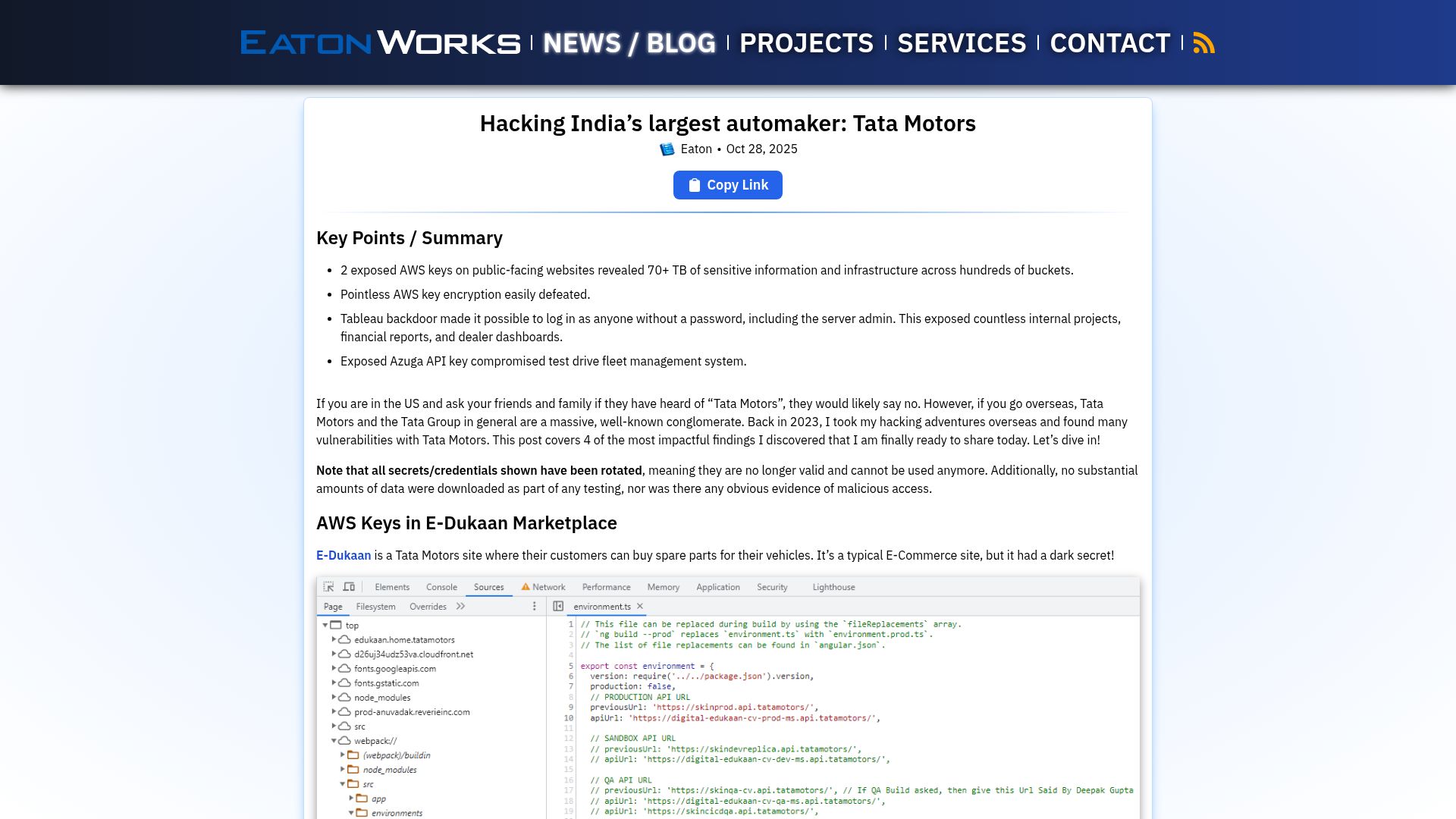Image resolution: width=1456 pixels, height=819 pixels.
Task: Toggle the device toolbar icon in DevTools screenshot
Action: pos(349,587)
